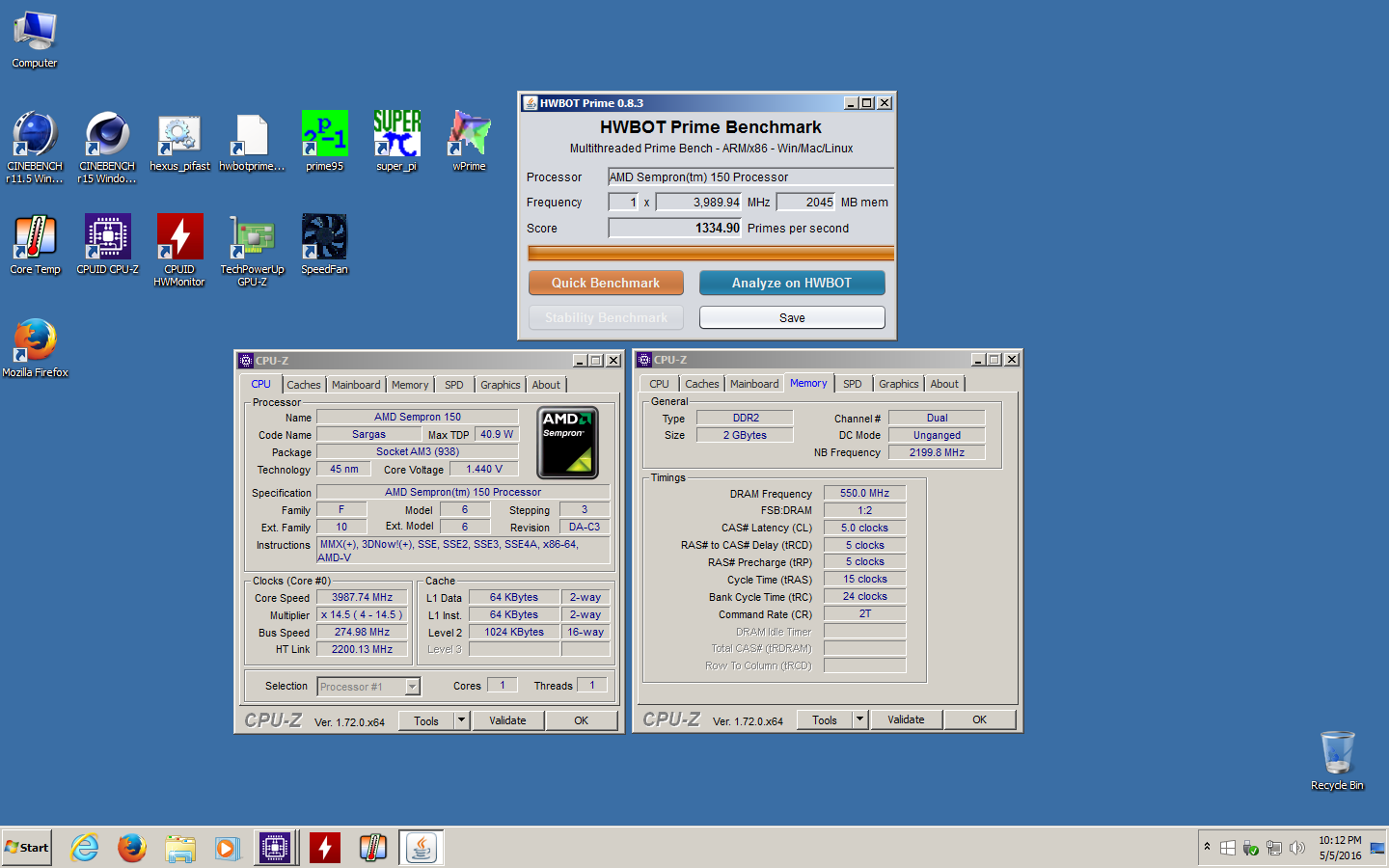Switch to HWMonitor taskbar icon

tap(325, 848)
